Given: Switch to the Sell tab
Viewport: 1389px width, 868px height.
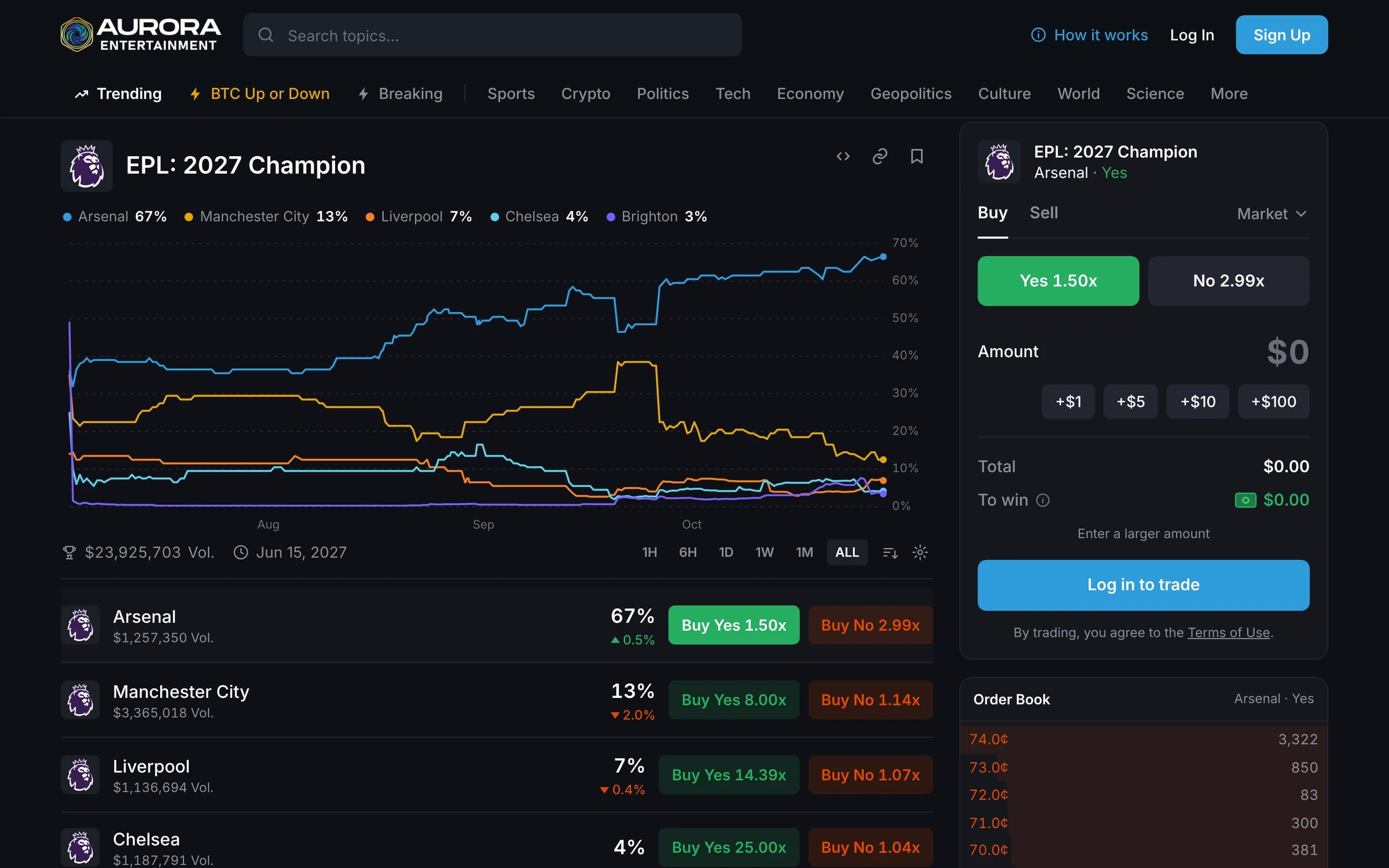Looking at the screenshot, I should [1043, 213].
